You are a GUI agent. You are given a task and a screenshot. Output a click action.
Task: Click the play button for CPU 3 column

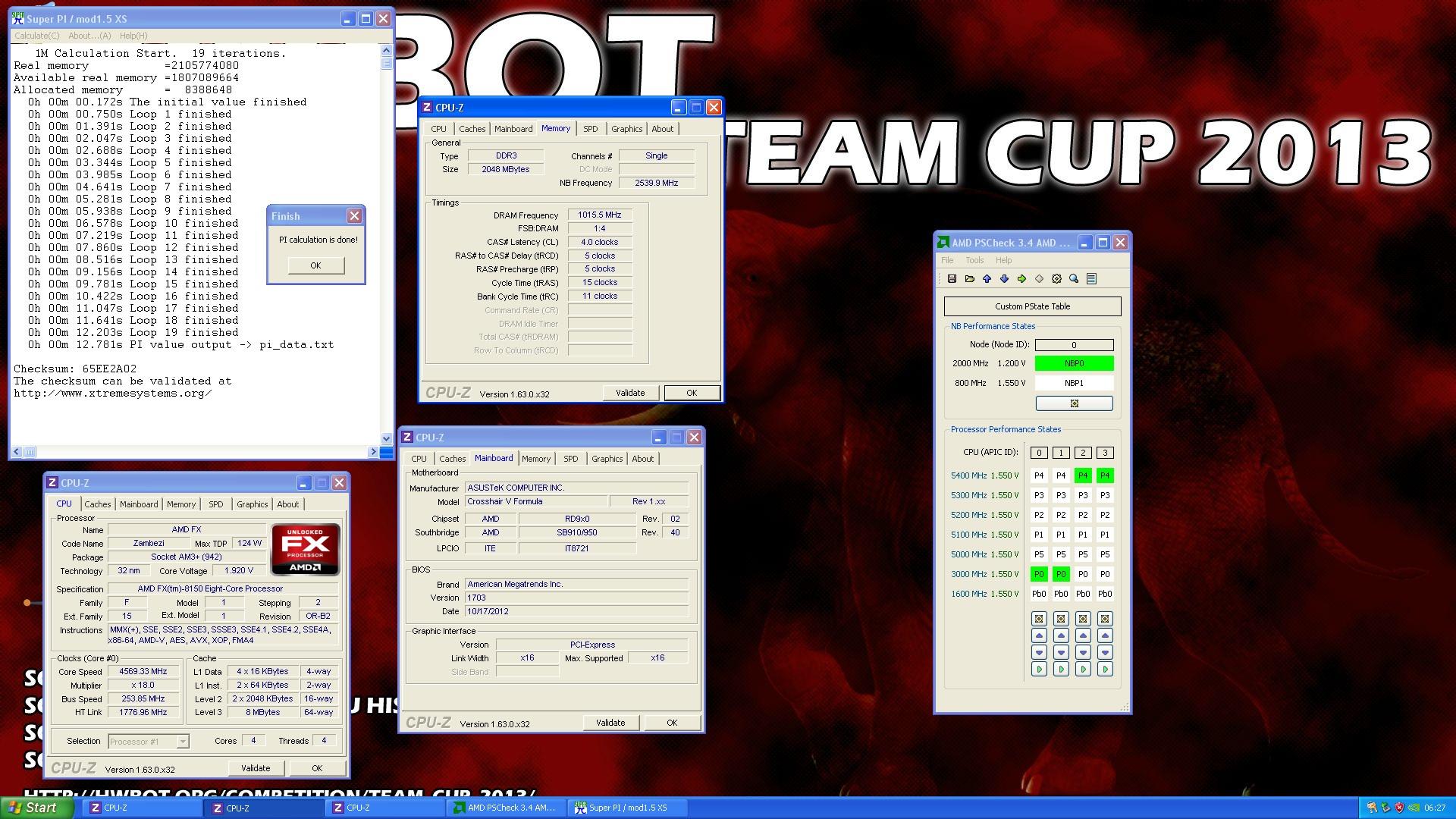pyautogui.click(x=1105, y=669)
